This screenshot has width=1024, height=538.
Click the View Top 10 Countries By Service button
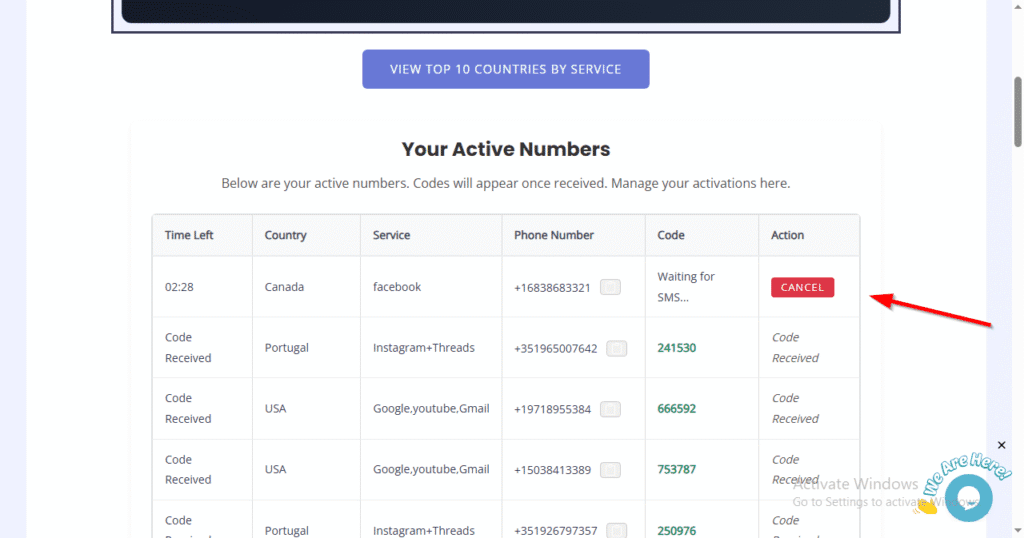point(505,69)
